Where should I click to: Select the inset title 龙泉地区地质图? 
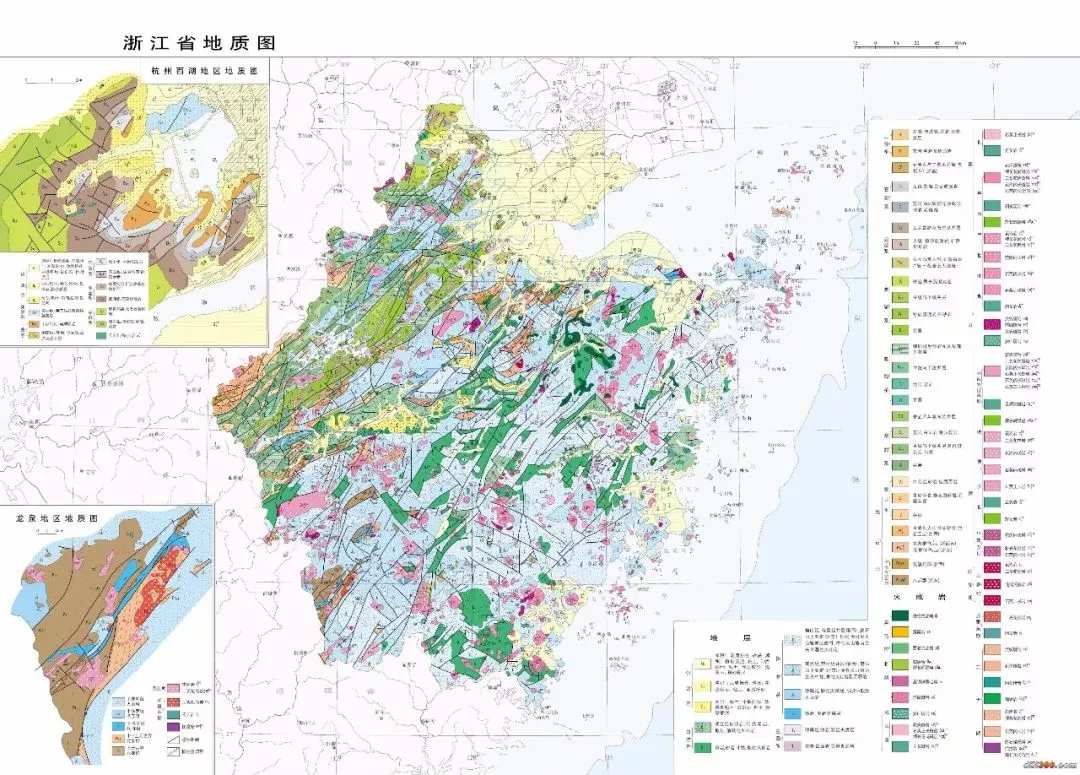[x=56, y=518]
